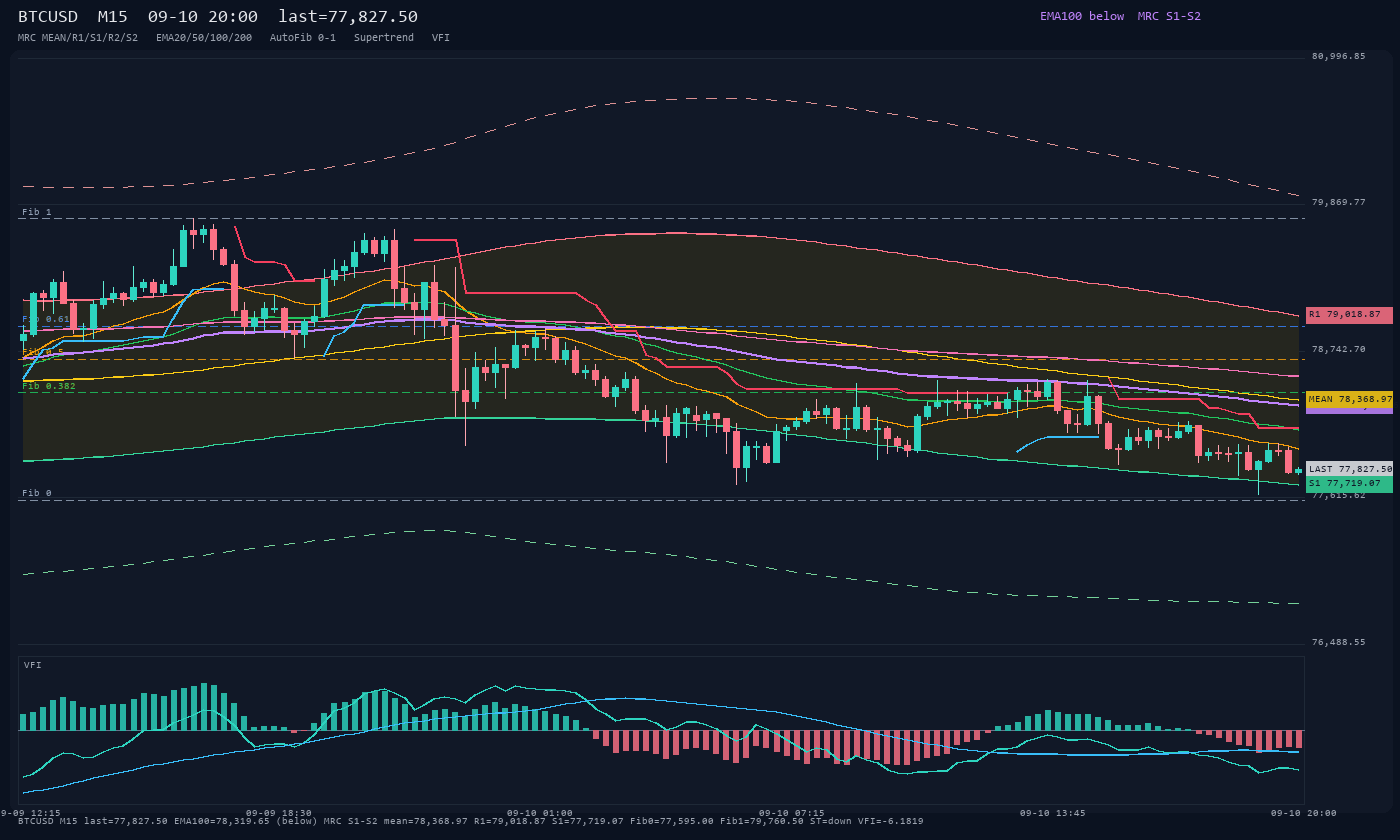This screenshot has height=840, width=1400.
Task: Click the 09-10 13:45 time axis label
Action: point(1052,814)
